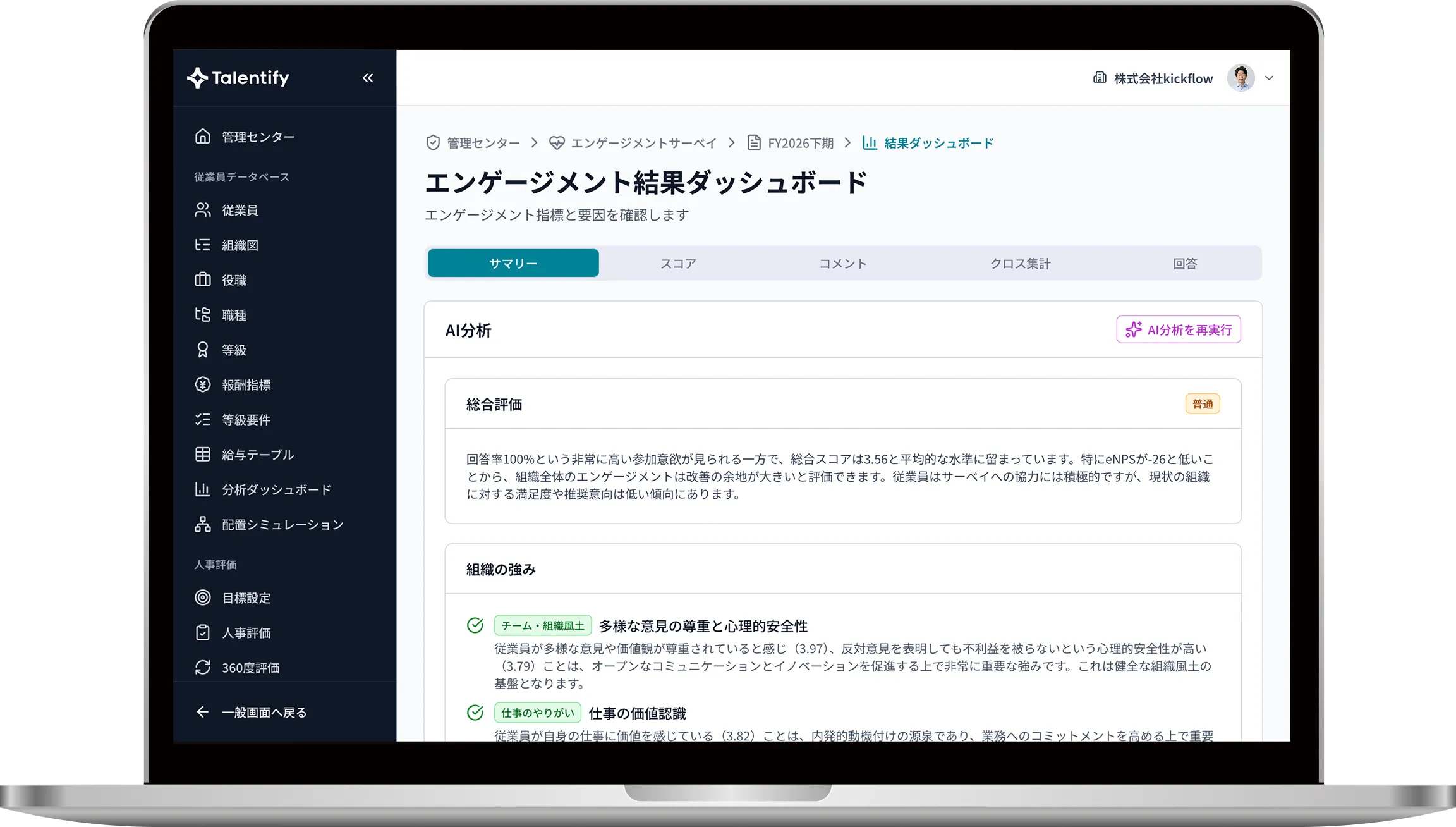This screenshot has height=827, width=1456.
Task: Click the 人事評価 section heading label
Action: pyautogui.click(x=215, y=565)
